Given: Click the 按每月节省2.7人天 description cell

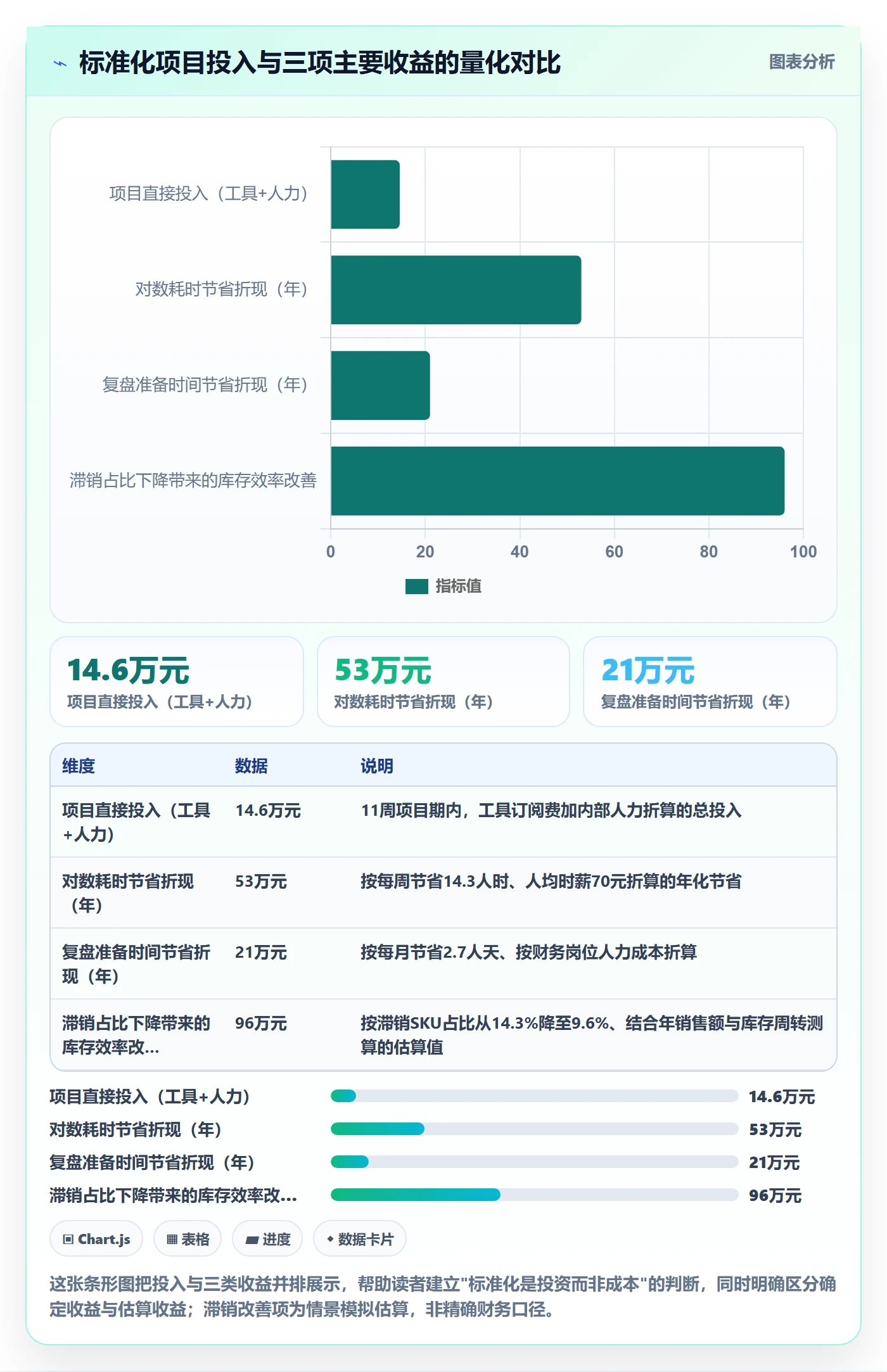Looking at the screenshot, I should [x=529, y=953].
